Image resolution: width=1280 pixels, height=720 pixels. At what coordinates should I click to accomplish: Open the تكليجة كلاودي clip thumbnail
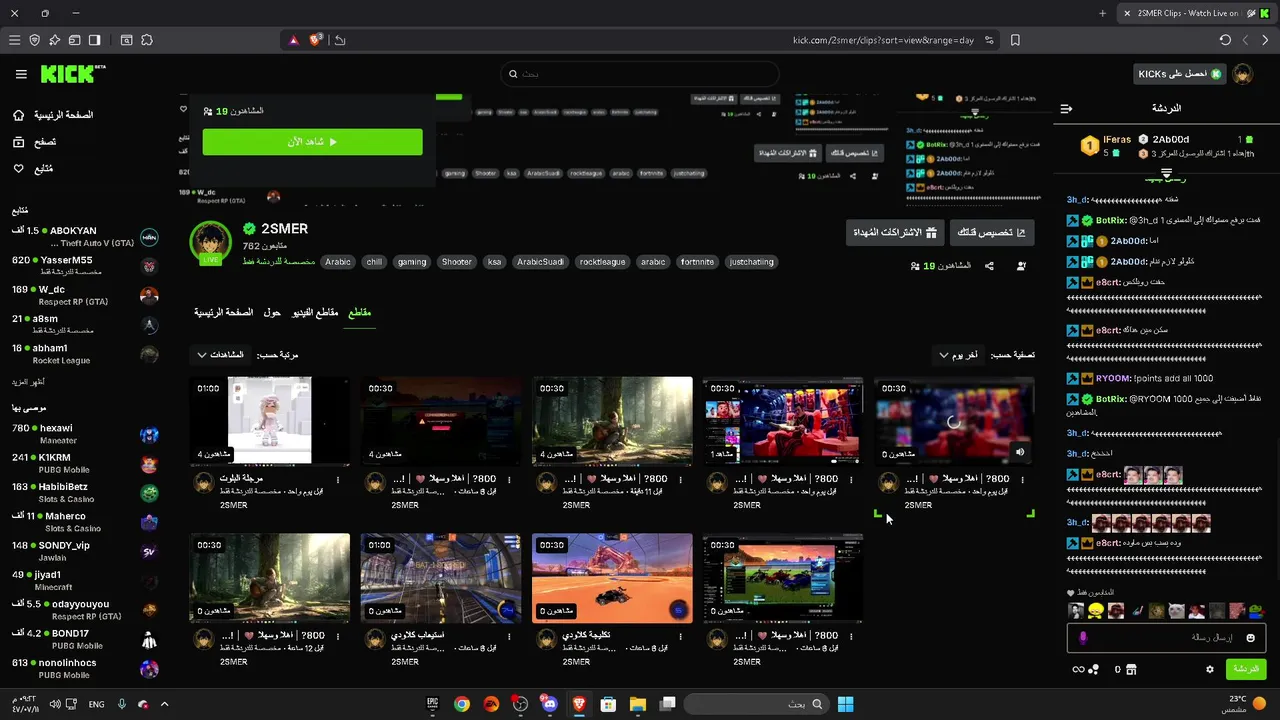click(x=612, y=578)
